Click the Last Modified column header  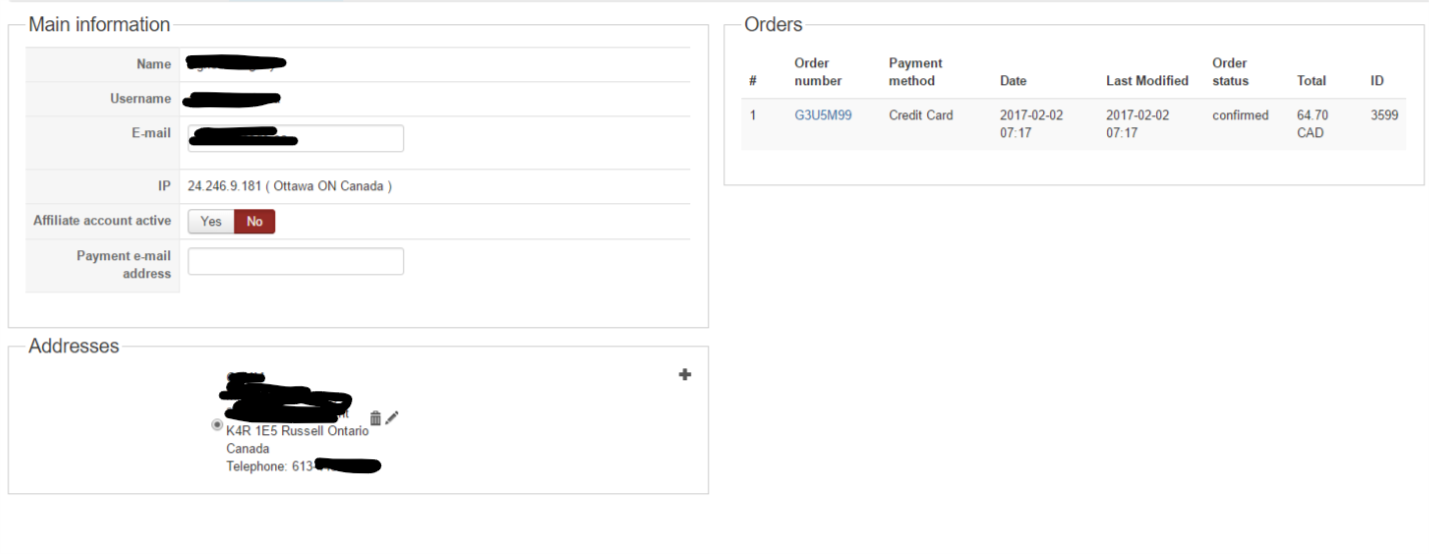pos(1147,81)
